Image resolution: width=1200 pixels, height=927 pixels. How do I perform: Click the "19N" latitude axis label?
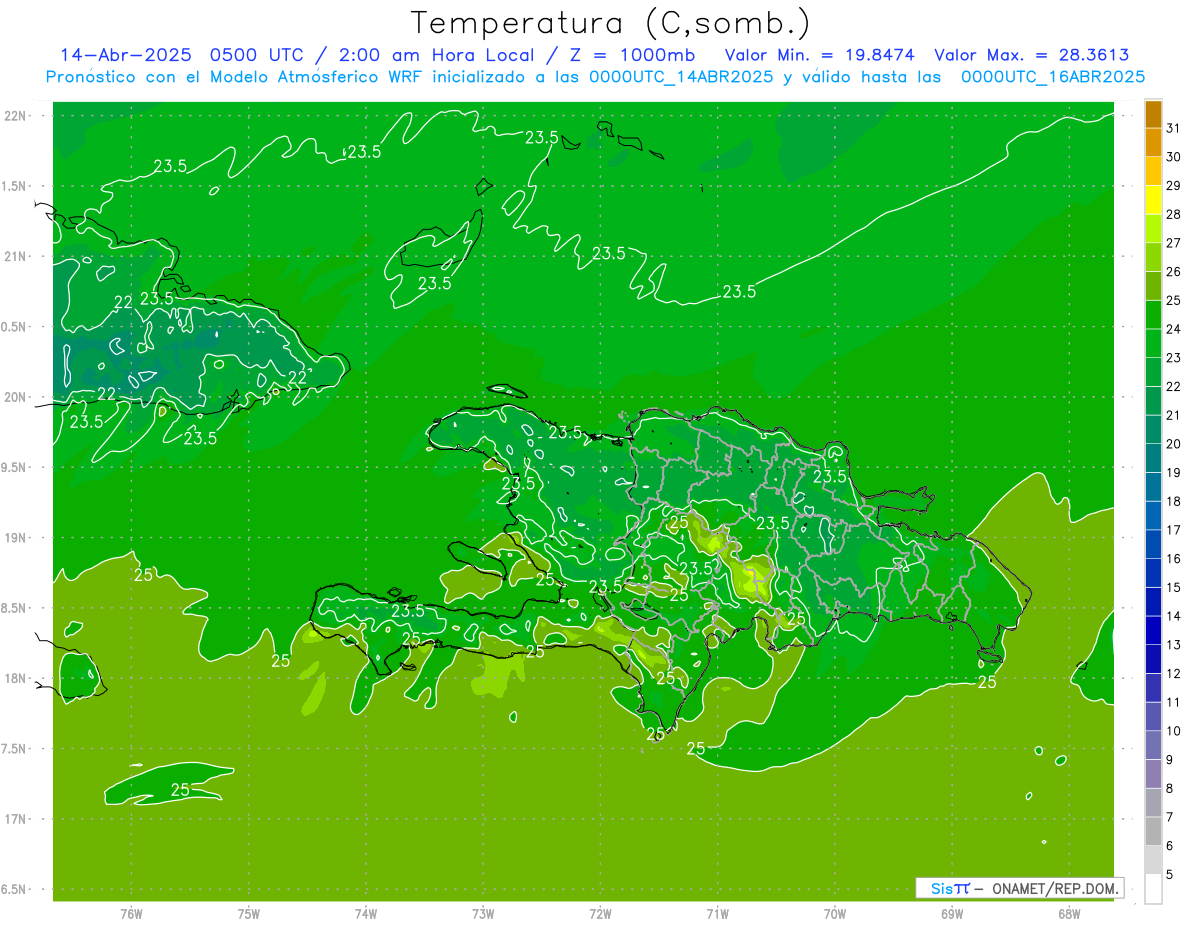[15, 538]
